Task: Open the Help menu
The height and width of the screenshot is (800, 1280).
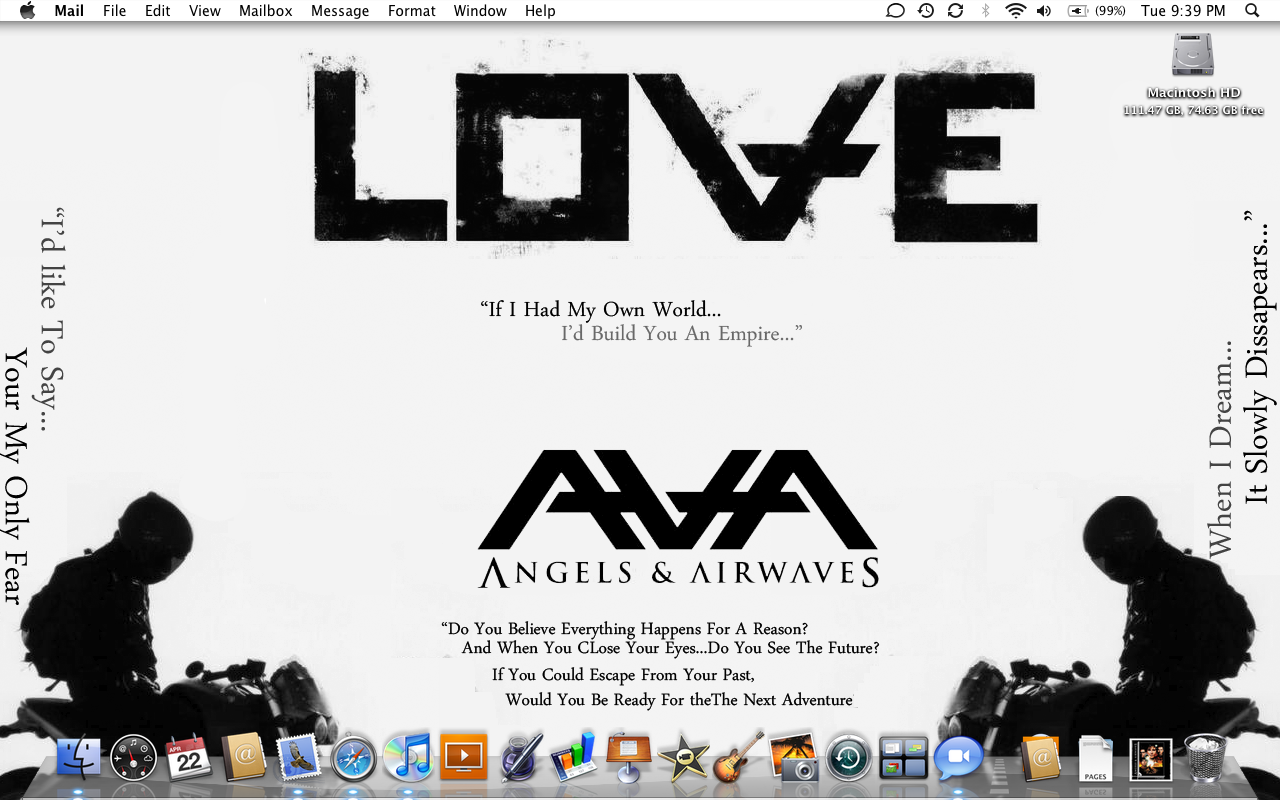Action: [x=540, y=11]
